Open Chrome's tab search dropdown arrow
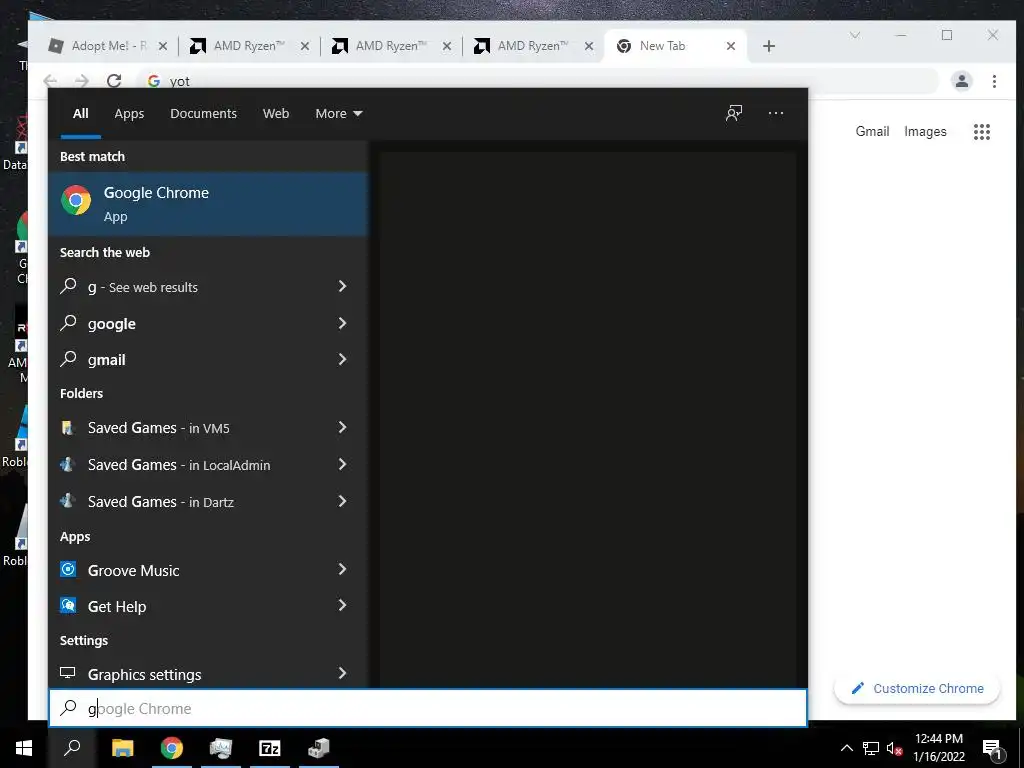The width and height of the screenshot is (1024, 768). 854,35
